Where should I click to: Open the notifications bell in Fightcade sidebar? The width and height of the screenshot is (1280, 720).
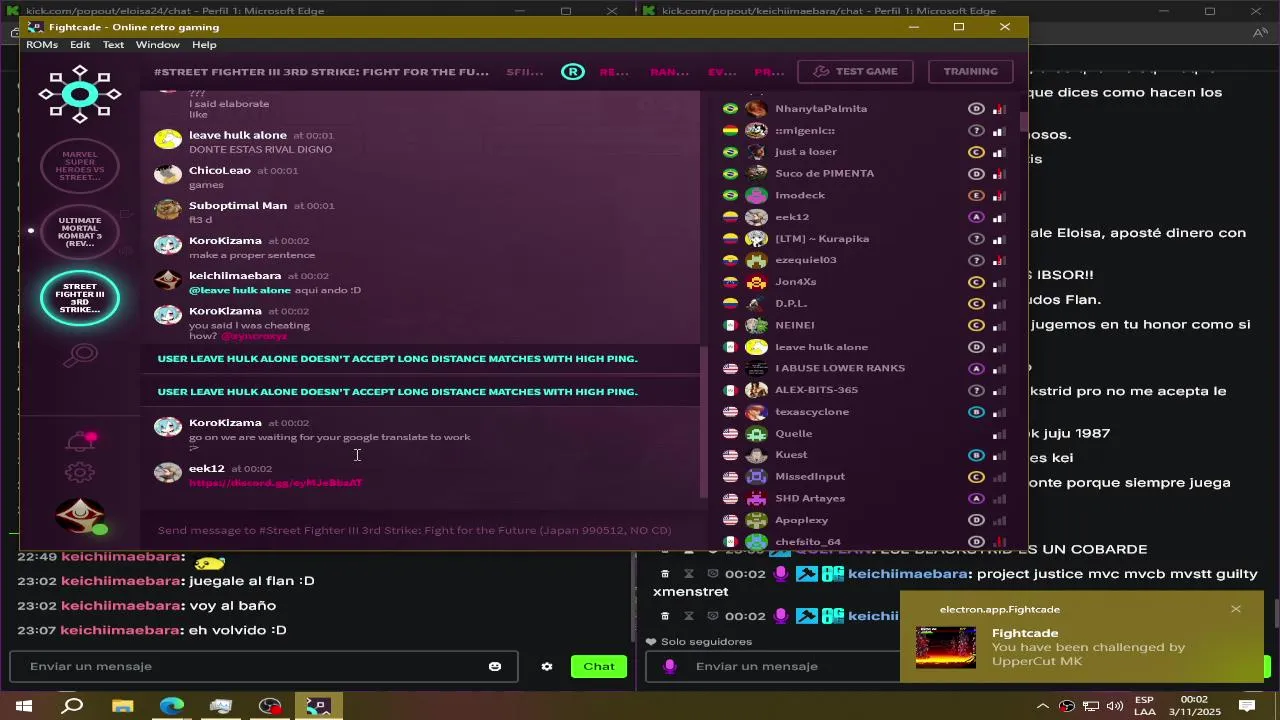pyautogui.click(x=80, y=441)
